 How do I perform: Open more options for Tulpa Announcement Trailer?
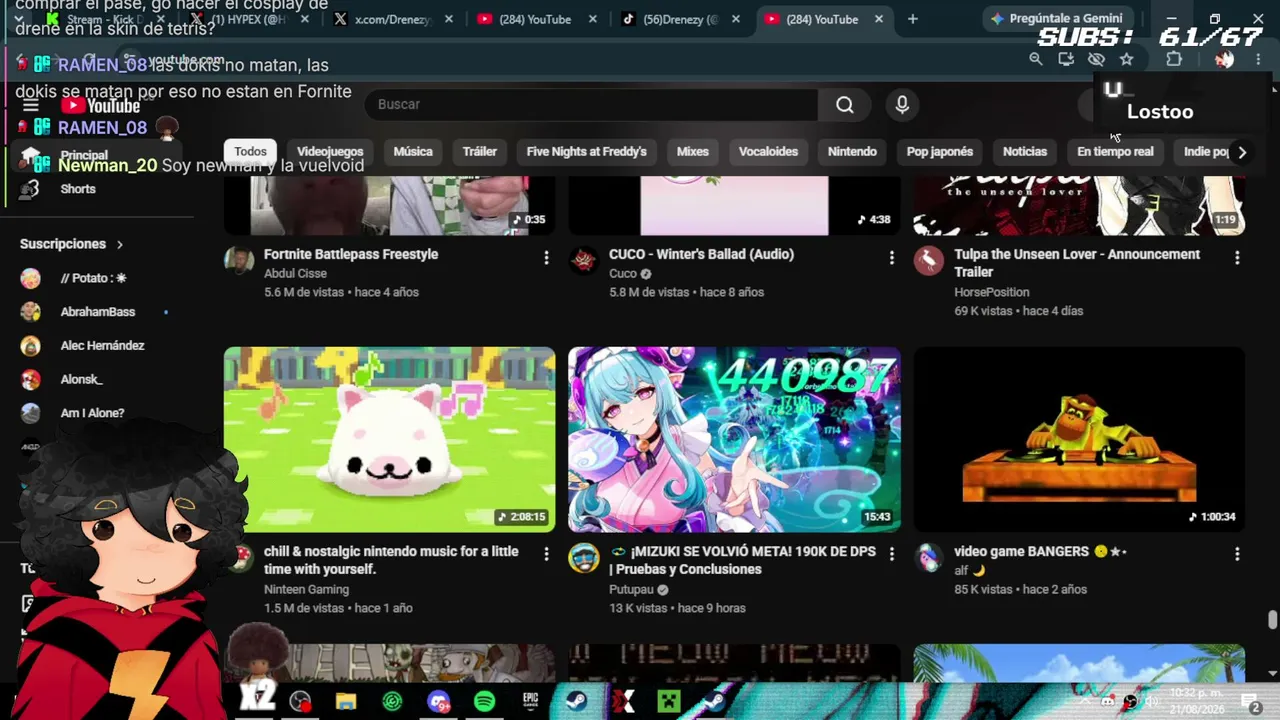(x=1237, y=258)
